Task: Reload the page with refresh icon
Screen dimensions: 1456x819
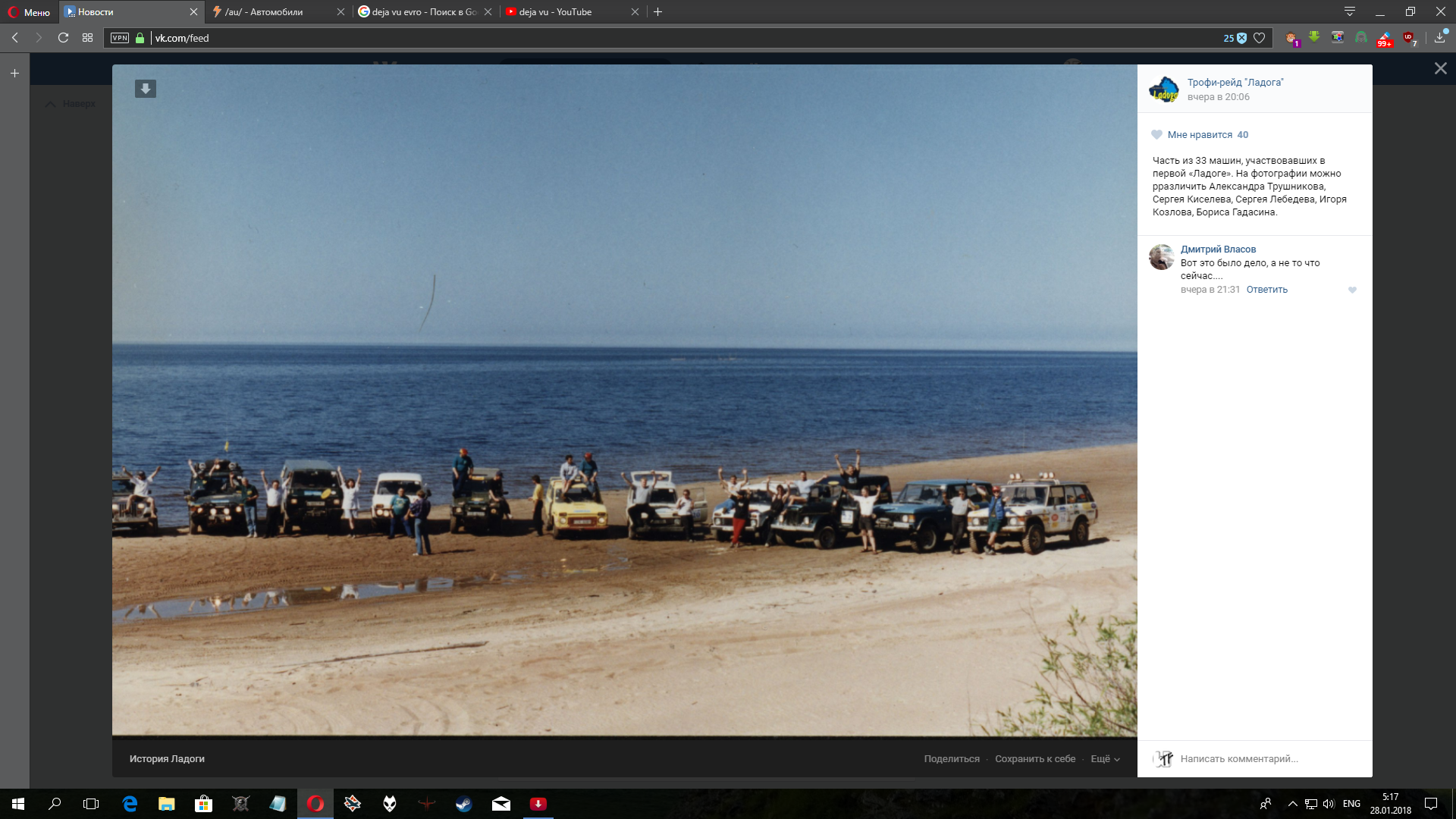Action: click(x=64, y=38)
